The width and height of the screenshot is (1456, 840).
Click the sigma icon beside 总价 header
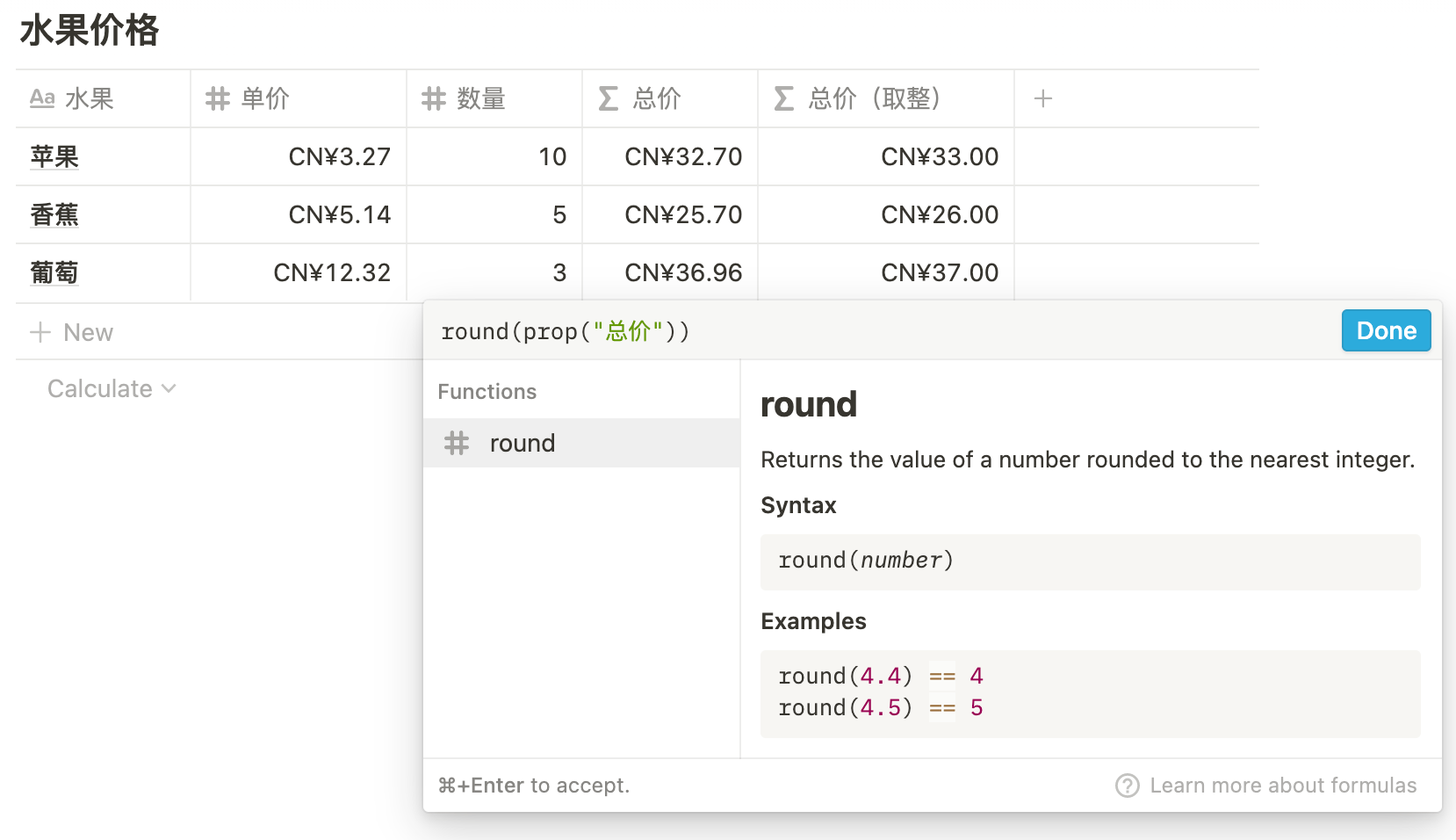pos(608,98)
